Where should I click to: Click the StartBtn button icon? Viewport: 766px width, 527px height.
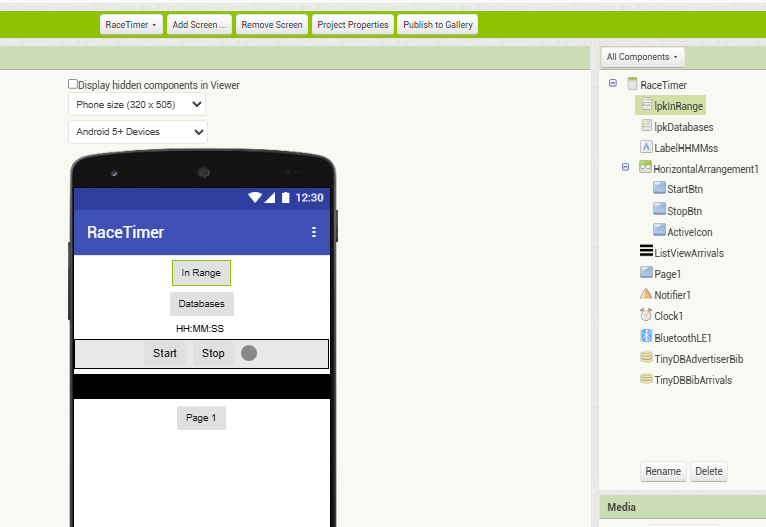point(659,188)
